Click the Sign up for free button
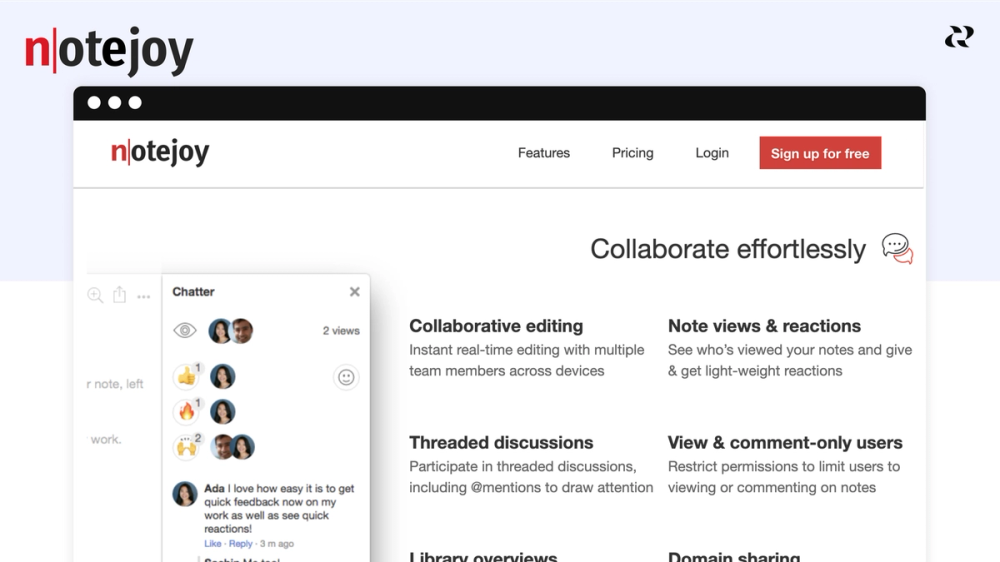Screen dimensions: 1000x562 pyautogui.click(x=820, y=152)
